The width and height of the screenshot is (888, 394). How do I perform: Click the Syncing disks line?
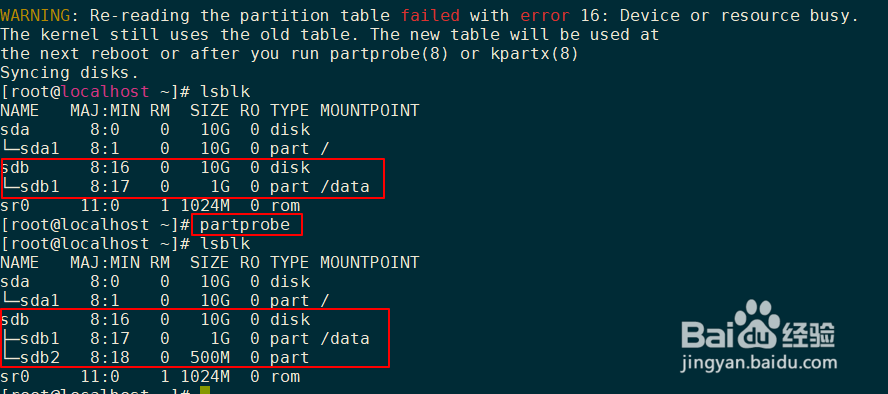69,73
